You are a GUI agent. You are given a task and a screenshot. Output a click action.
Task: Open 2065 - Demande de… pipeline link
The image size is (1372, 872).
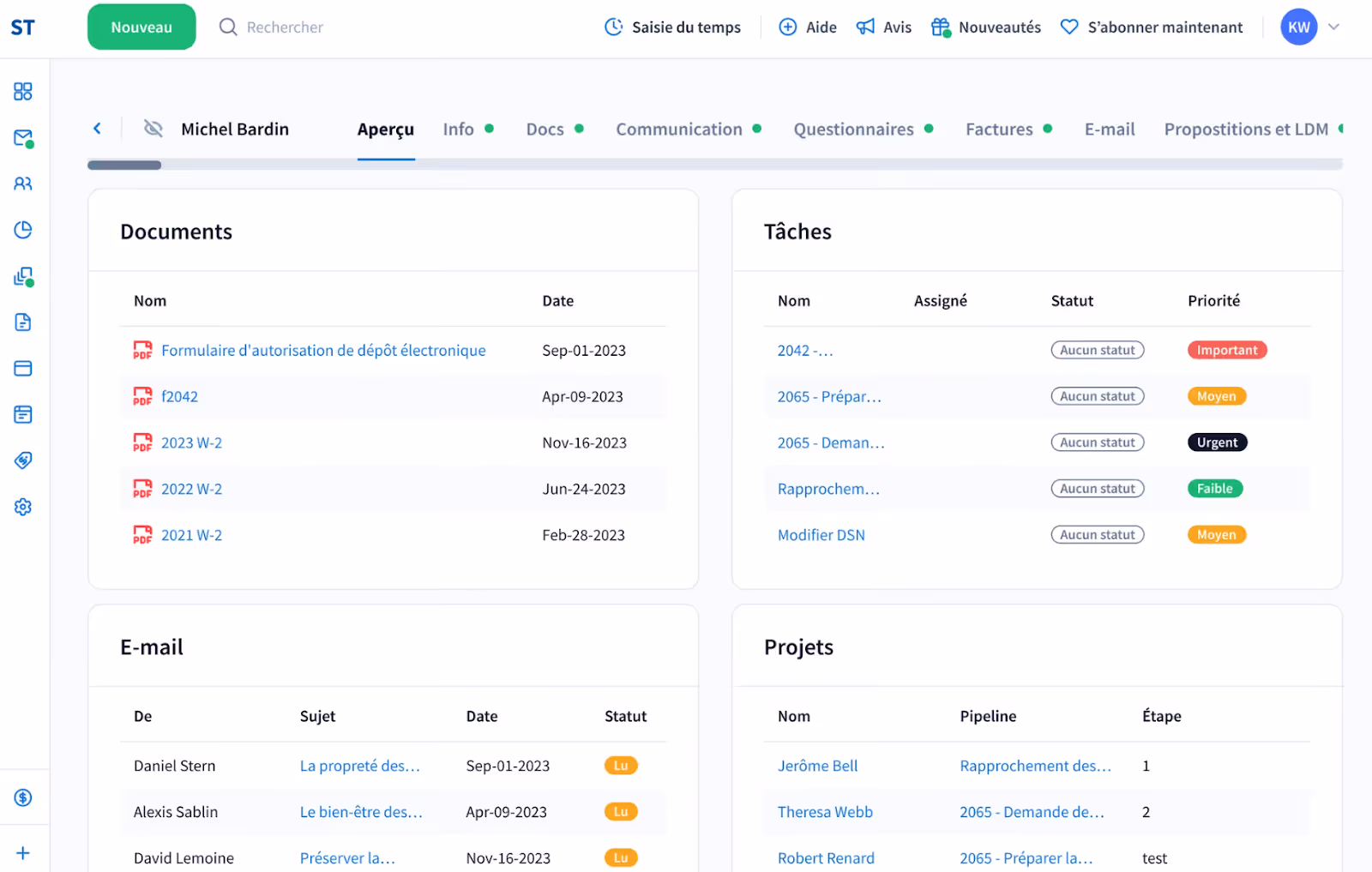point(1032,812)
